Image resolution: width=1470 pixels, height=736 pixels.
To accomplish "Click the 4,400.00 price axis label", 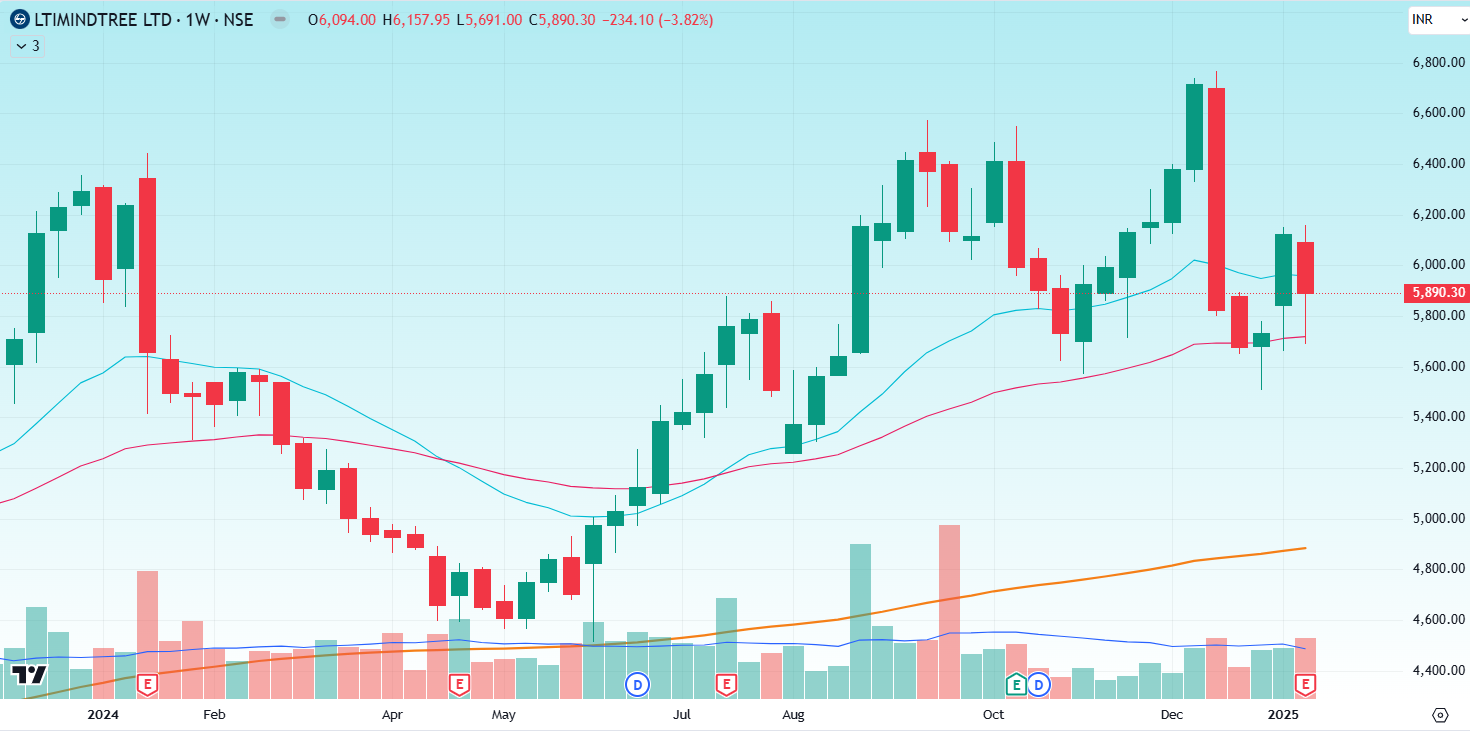I will coord(1437,670).
